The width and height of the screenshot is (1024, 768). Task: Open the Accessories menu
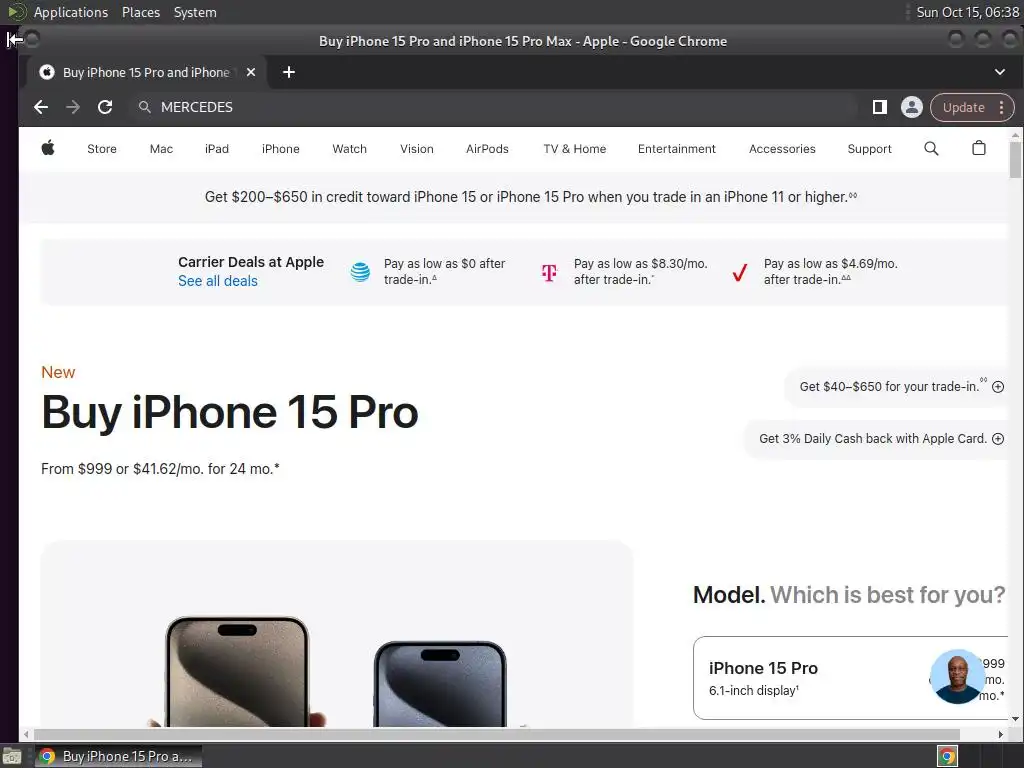[x=782, y=149]
